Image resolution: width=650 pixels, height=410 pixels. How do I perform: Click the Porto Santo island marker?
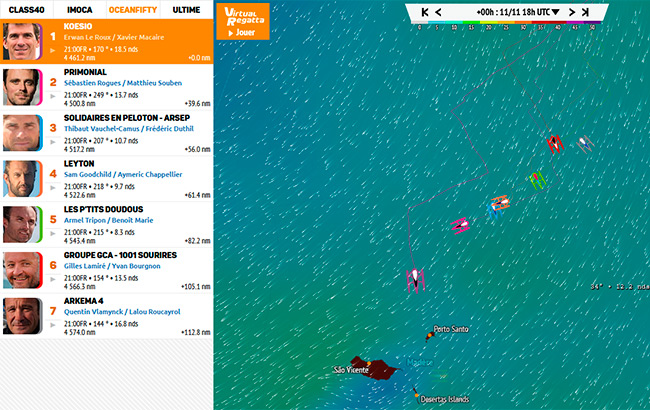(430, 335)
